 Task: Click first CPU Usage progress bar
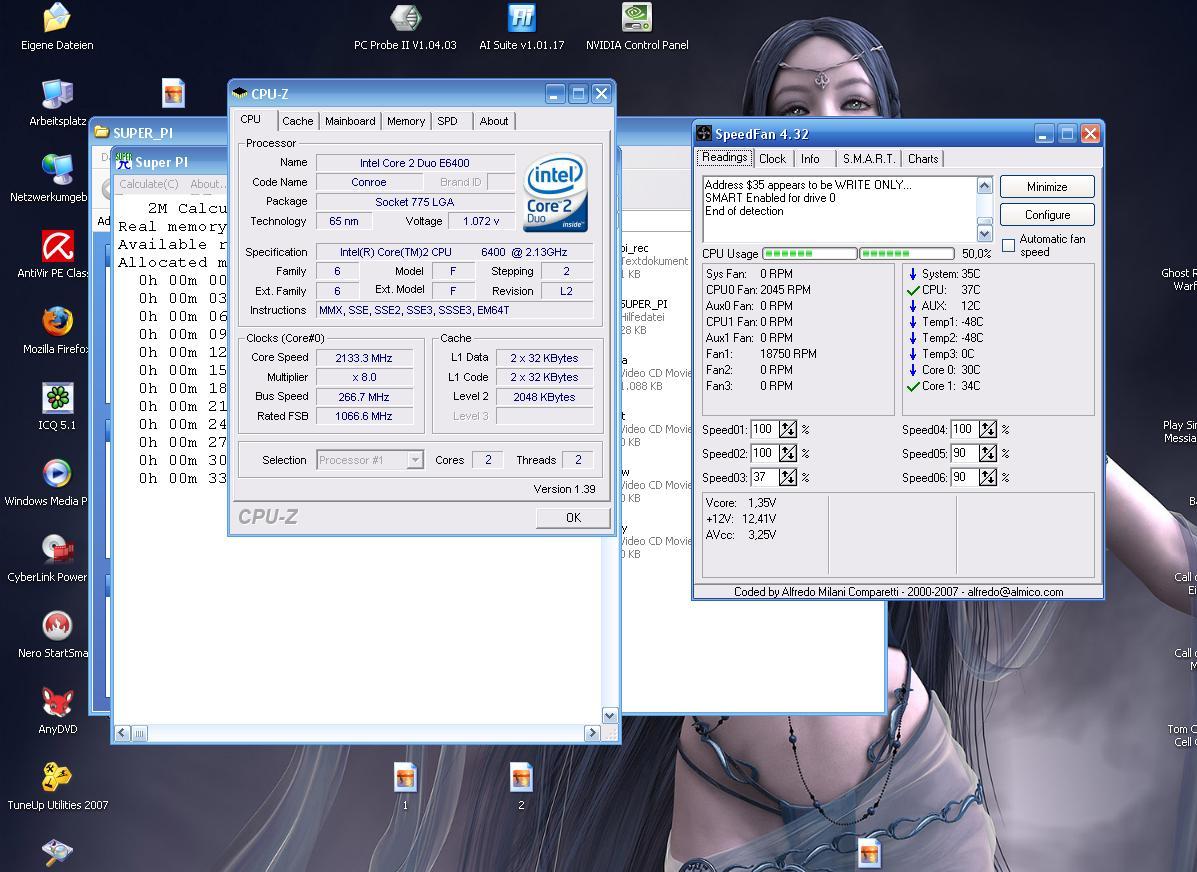[809, 254]
